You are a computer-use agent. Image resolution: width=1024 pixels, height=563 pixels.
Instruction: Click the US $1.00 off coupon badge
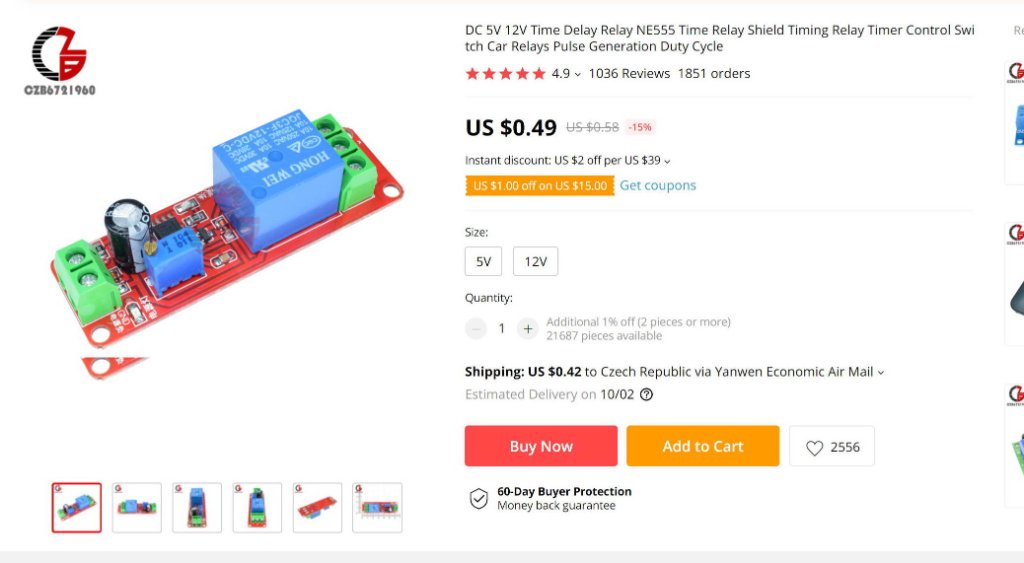coord(539,186)
